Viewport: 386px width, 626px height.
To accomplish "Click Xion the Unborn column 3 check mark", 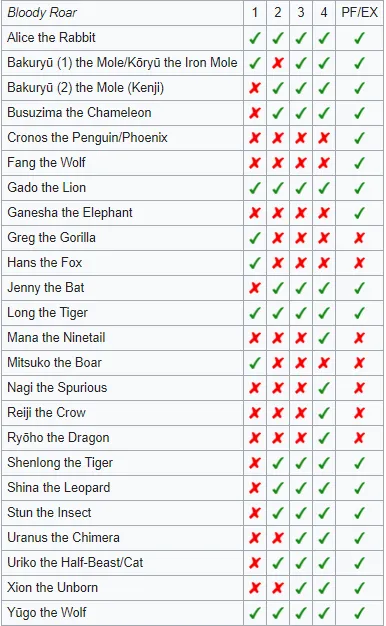I will point(301,588).
